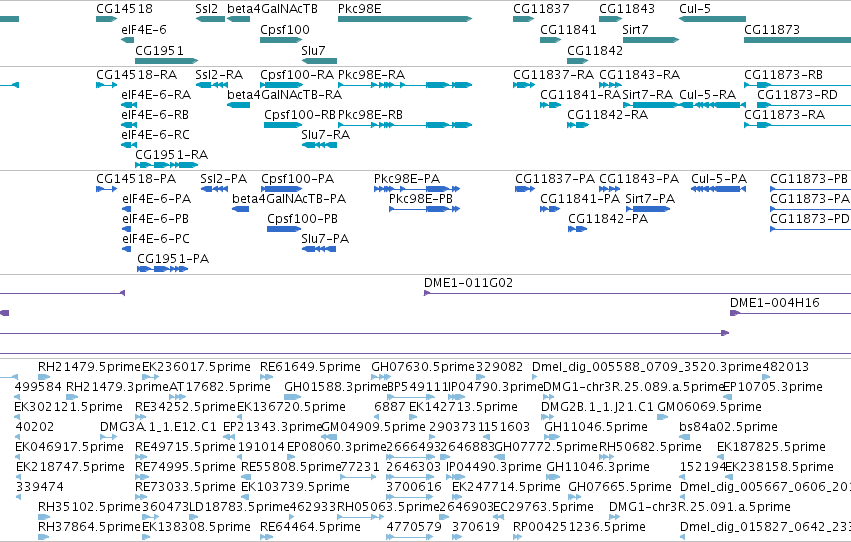
Task: Click the CG1951 gene label
Action: click(x=159, y=50)
